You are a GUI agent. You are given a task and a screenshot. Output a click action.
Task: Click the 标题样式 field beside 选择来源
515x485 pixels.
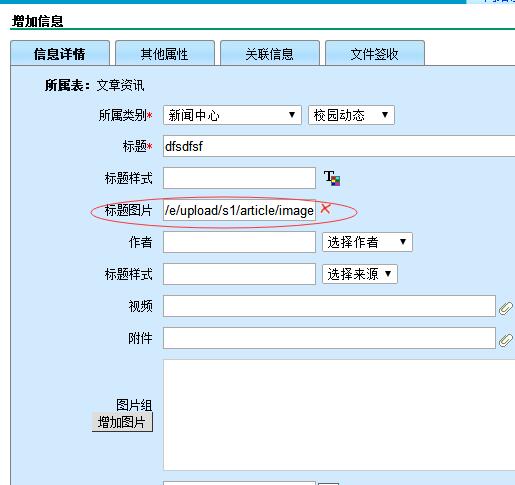(239, 274)
